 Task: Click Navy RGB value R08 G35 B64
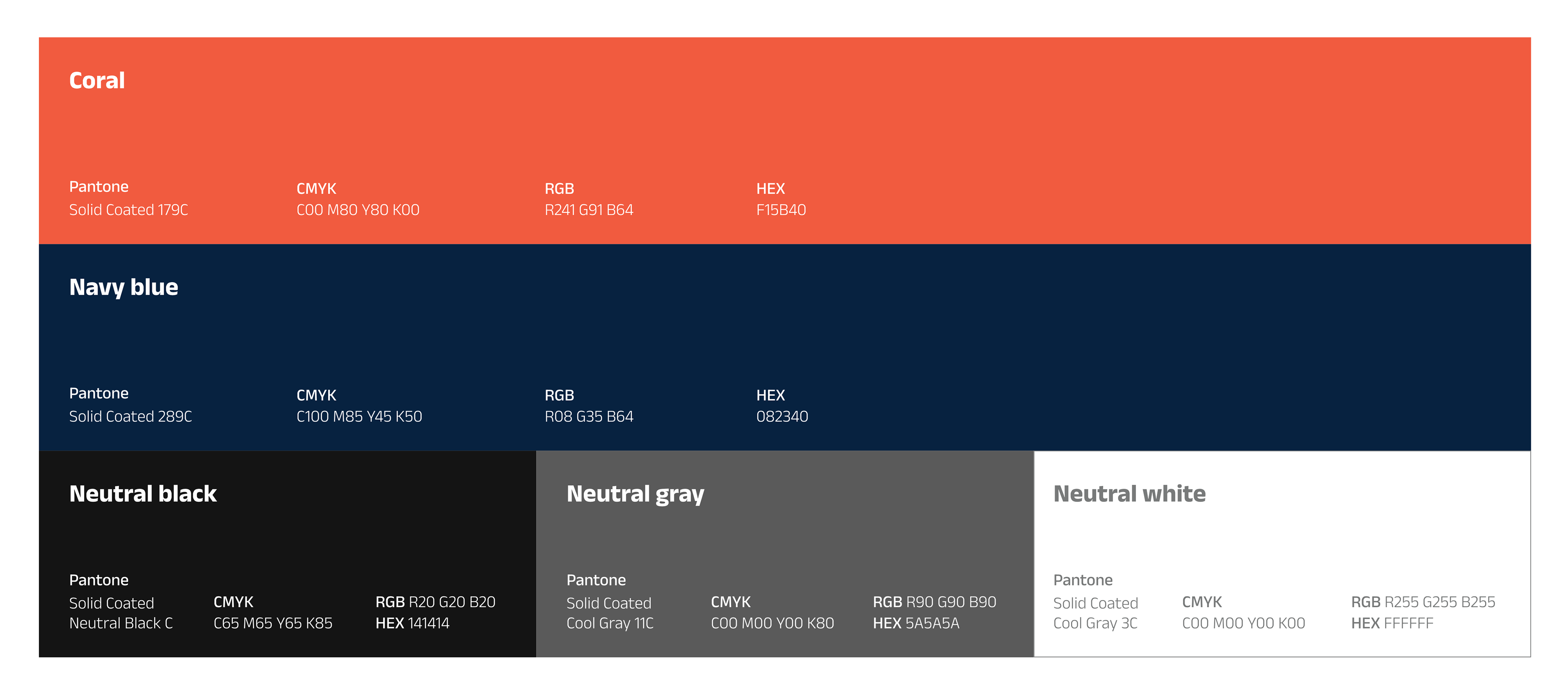click(588, 417)
